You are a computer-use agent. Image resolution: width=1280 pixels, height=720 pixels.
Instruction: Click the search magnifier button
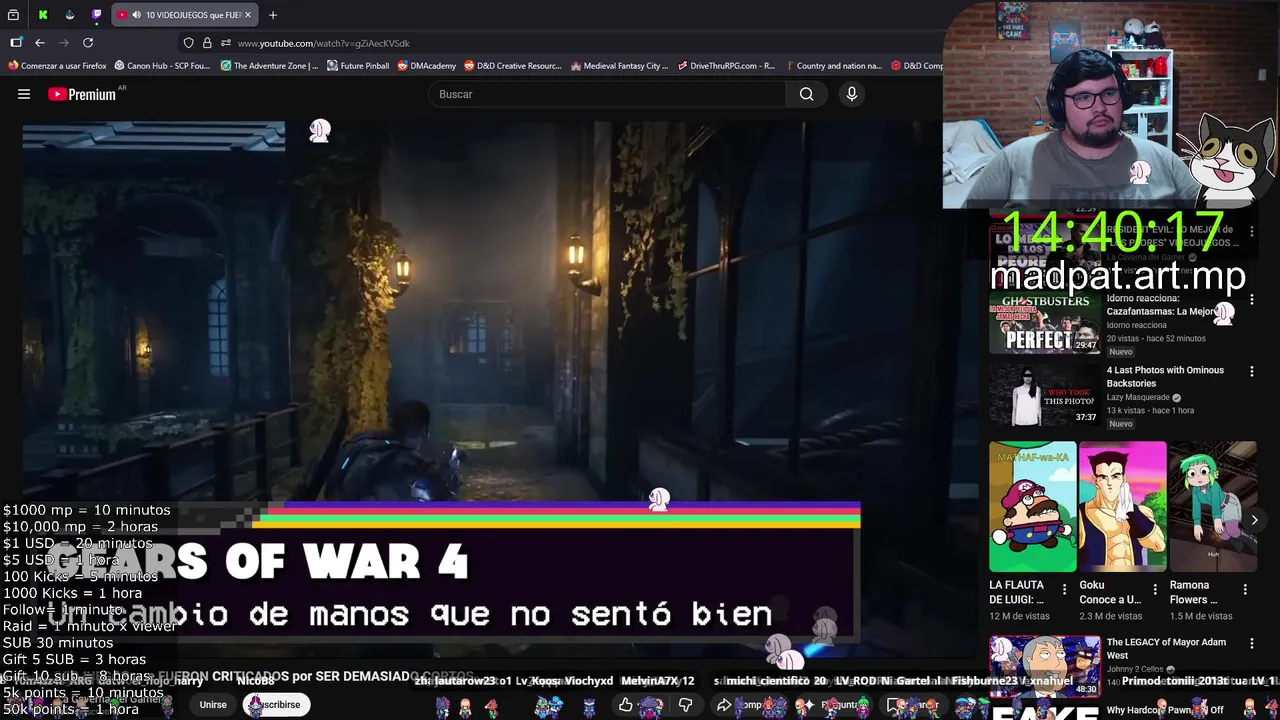806,94
